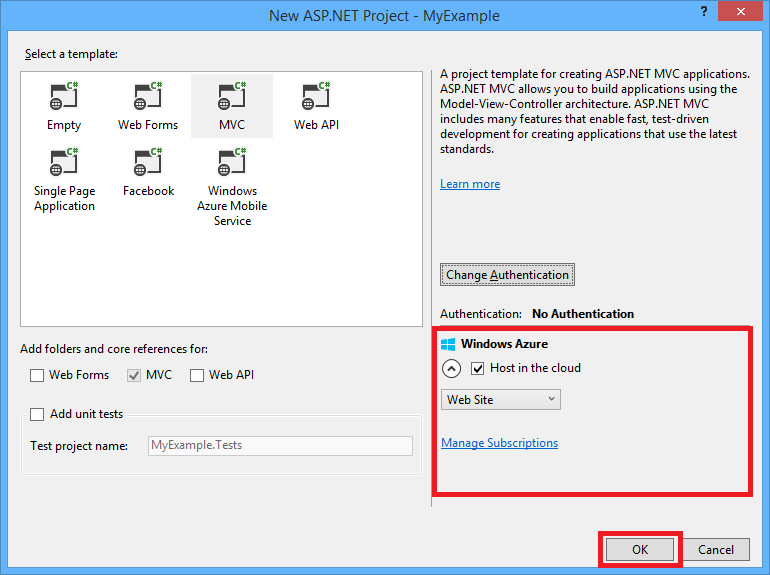
Task: Tick the Web API references checkbox
Action: pos(197,376)
